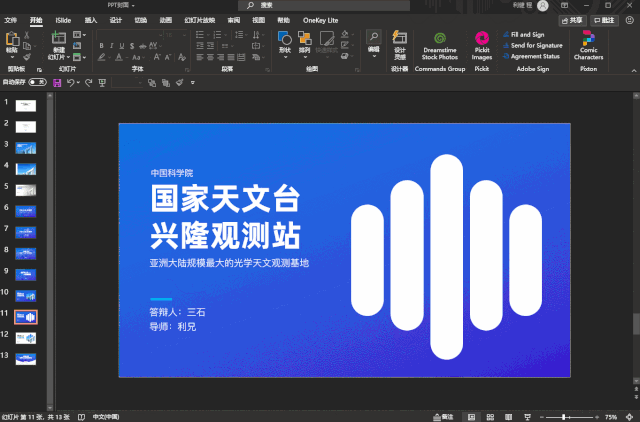This screenshot has width=640, height=422.
Task: Switch to the Design tab
Action: pos(116,20)
